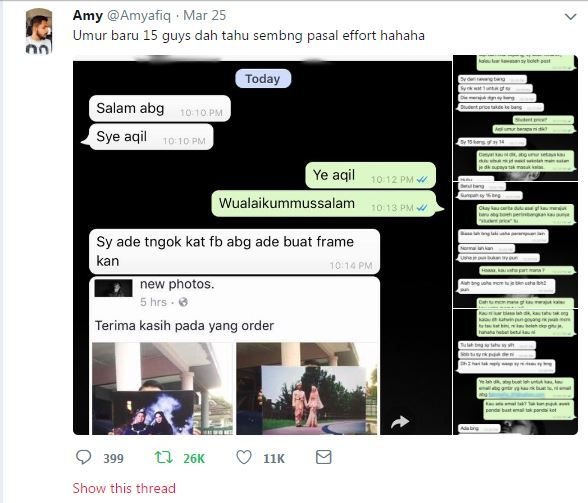Click the 26K retweet count
This screenshot has height=503, width=588.
194,458
